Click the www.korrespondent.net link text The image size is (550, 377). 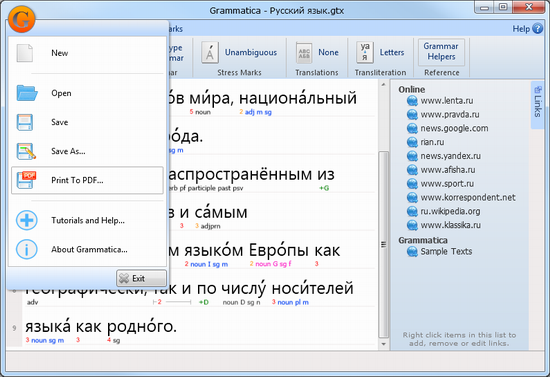coord(468,197)
